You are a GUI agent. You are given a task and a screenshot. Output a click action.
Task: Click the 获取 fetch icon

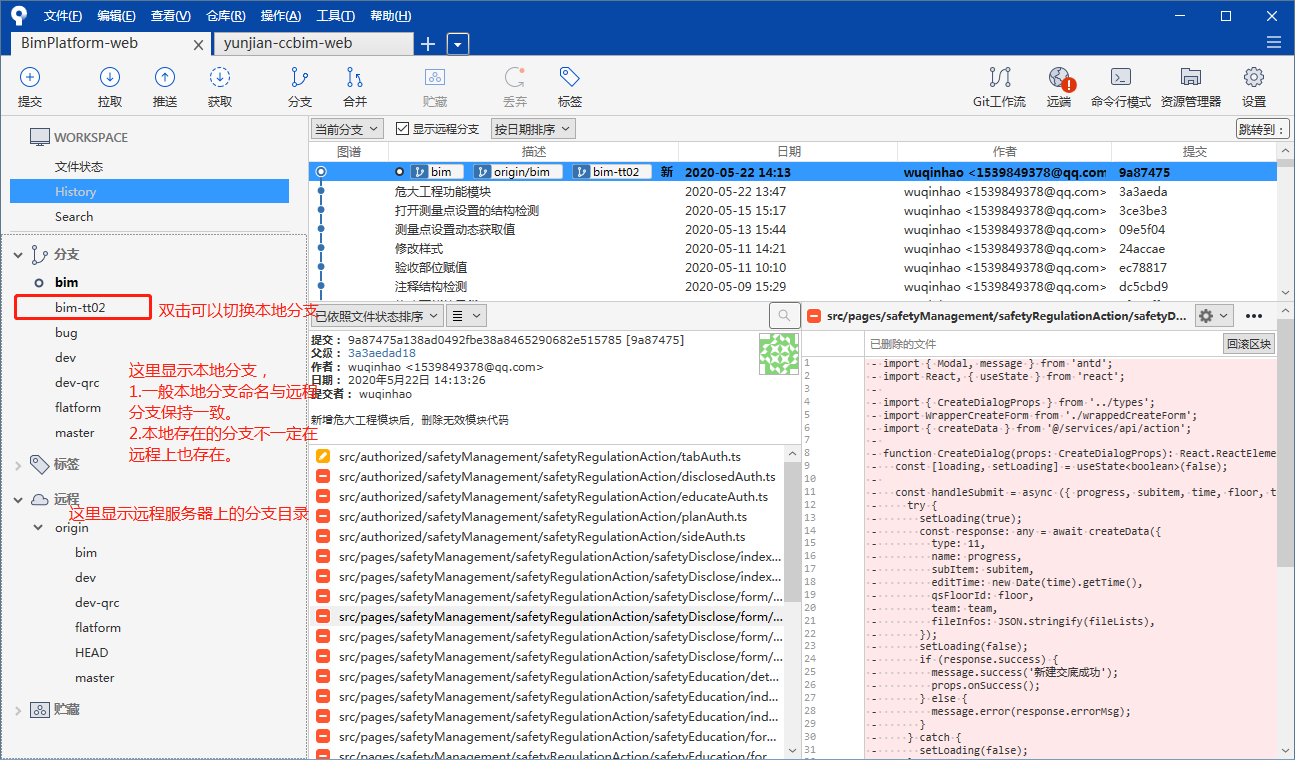coord(220,78)
